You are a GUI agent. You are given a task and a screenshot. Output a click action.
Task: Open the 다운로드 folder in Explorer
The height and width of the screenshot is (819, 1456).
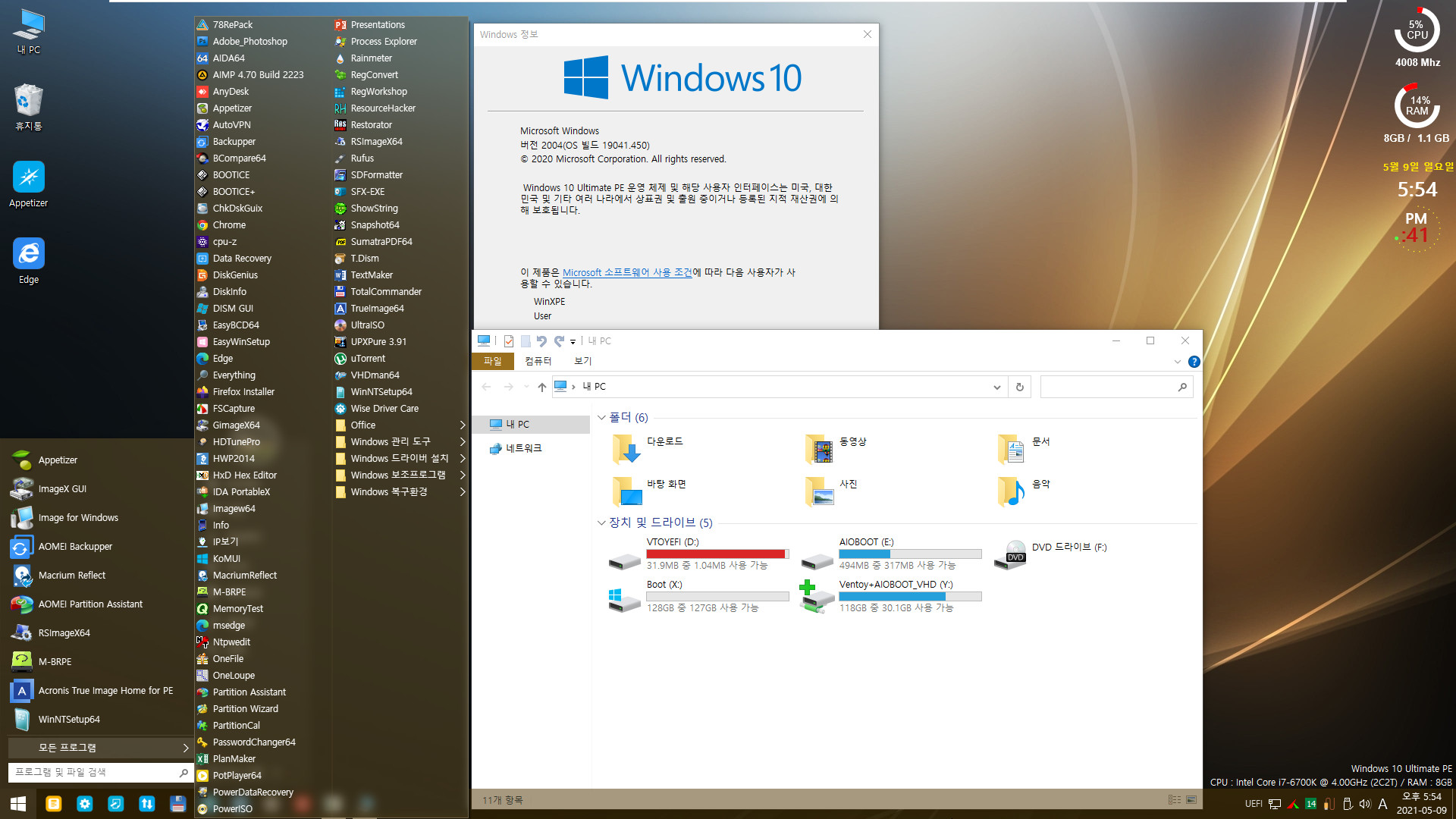coord(648,449)
